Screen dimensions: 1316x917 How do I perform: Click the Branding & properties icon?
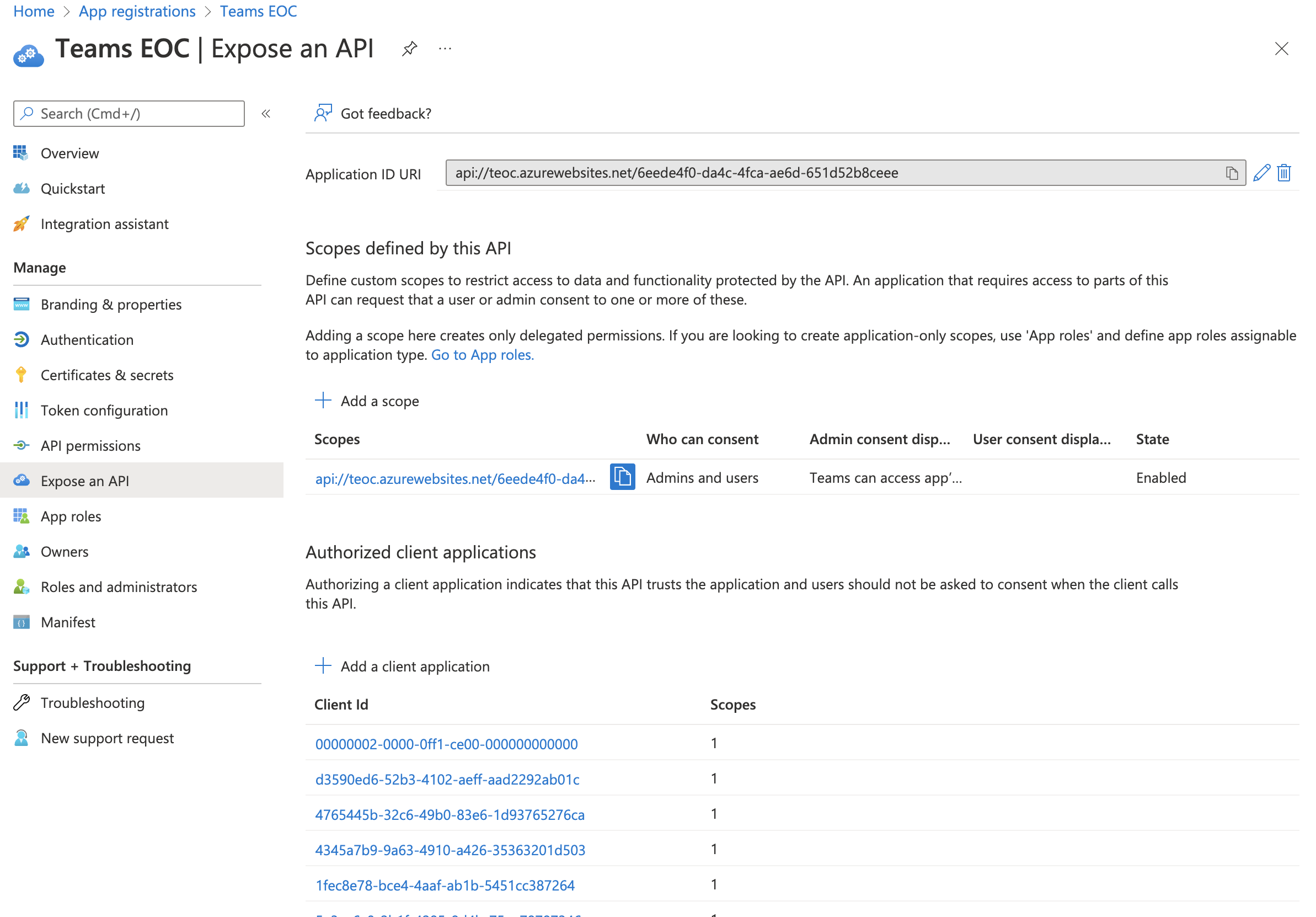pos(21,304)
